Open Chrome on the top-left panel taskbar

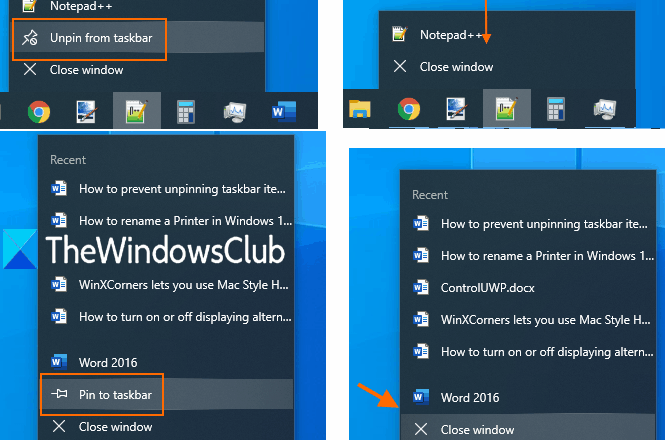tap(39, 112)
